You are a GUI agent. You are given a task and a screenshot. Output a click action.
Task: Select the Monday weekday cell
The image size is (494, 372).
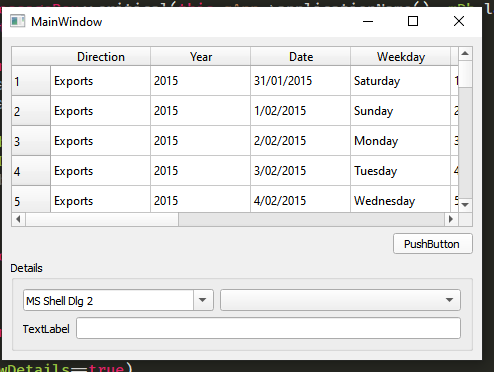click(400, 141)
